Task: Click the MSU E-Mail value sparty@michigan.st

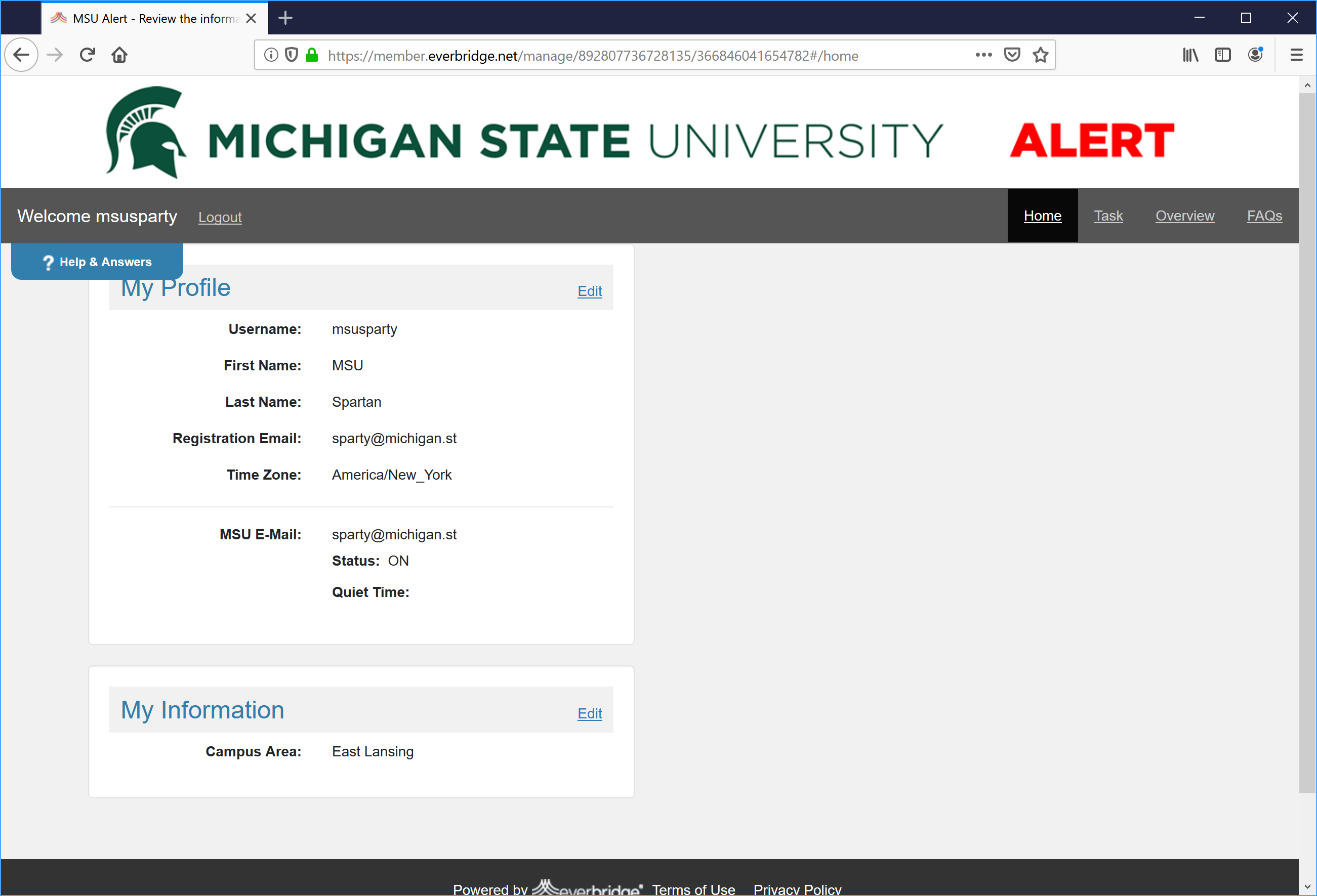Action: tap(394, 535)
